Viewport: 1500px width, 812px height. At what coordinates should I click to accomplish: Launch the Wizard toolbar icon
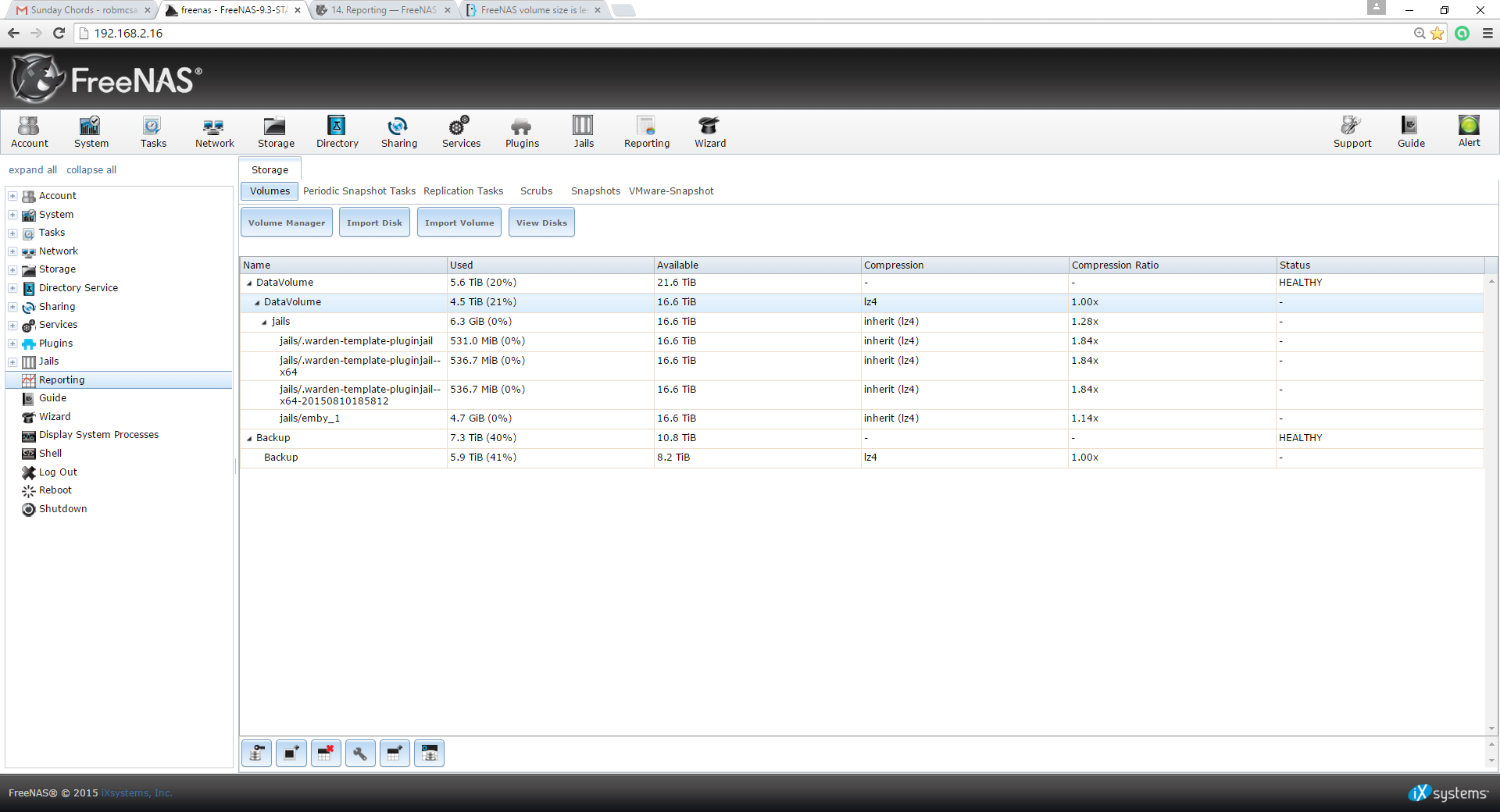[x=710, y=132]
